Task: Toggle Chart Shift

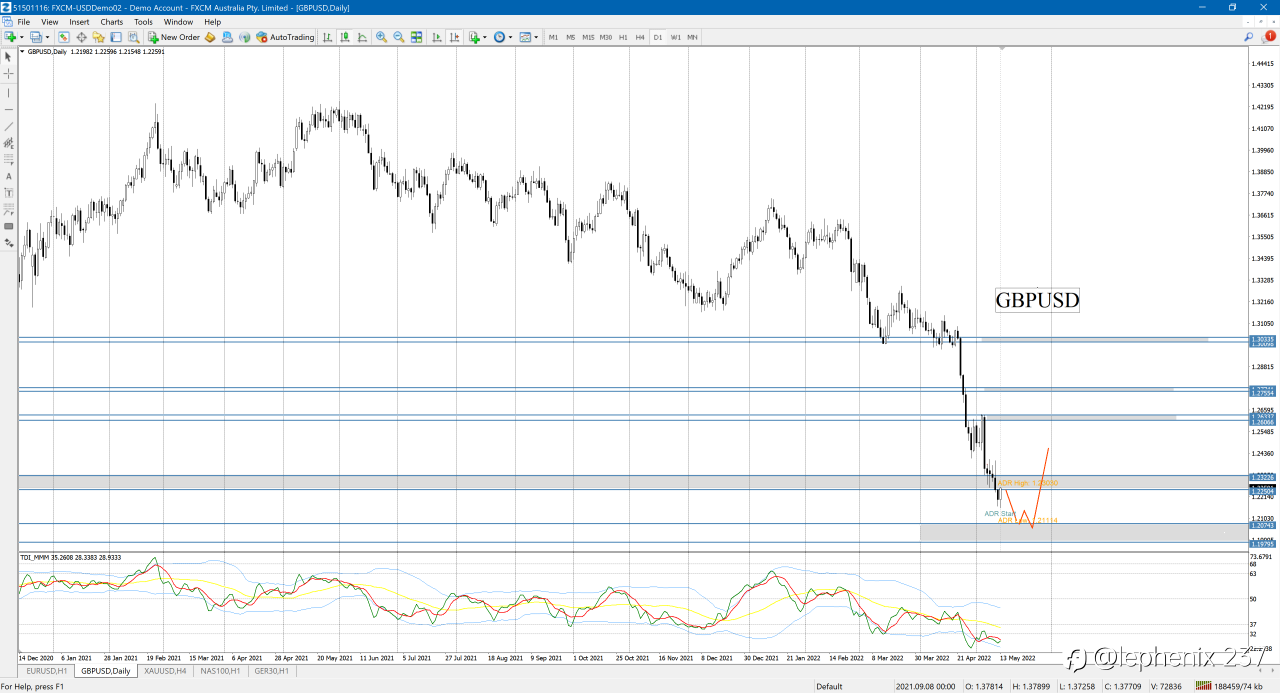Action: click(x=454, y=37)
